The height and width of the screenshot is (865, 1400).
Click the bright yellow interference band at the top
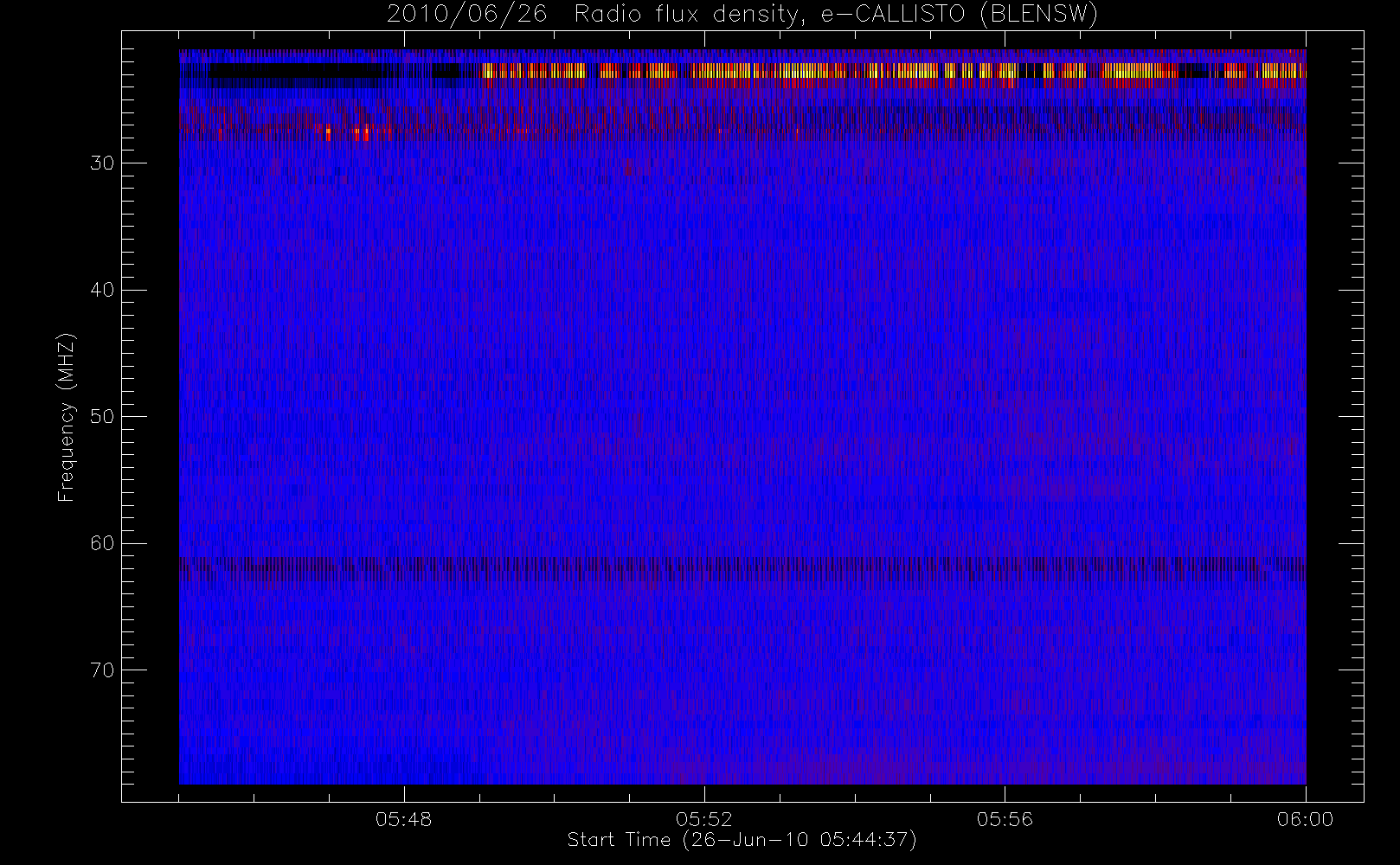(893, 71)
